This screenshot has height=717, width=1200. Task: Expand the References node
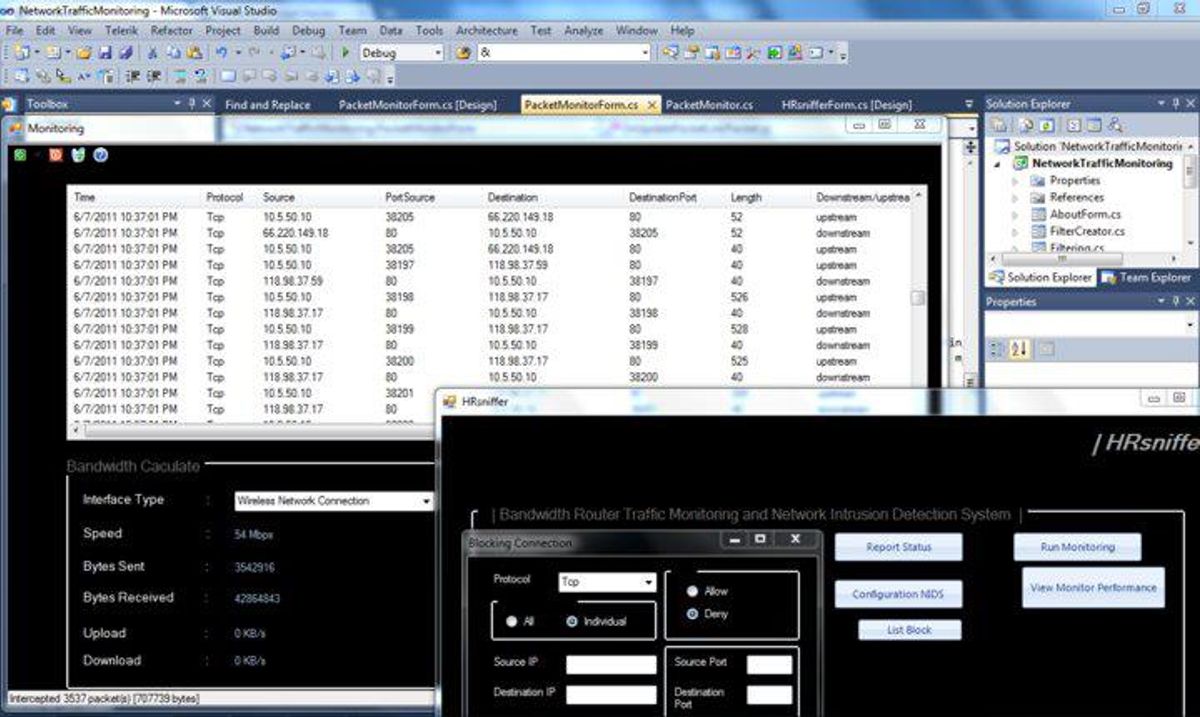[x=1016, y=198]
